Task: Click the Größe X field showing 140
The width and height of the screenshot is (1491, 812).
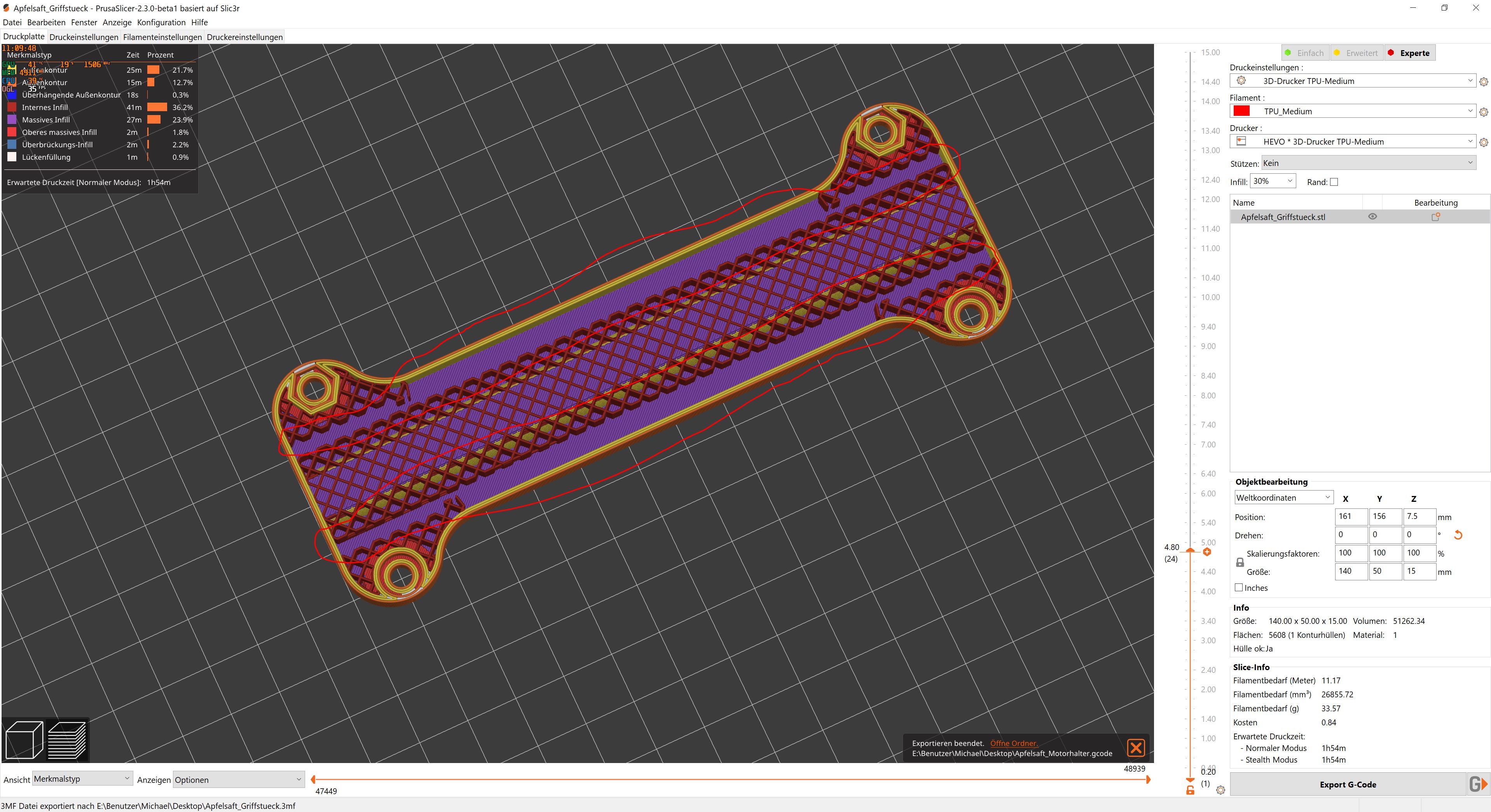Action: click(x=1351, y=571)
